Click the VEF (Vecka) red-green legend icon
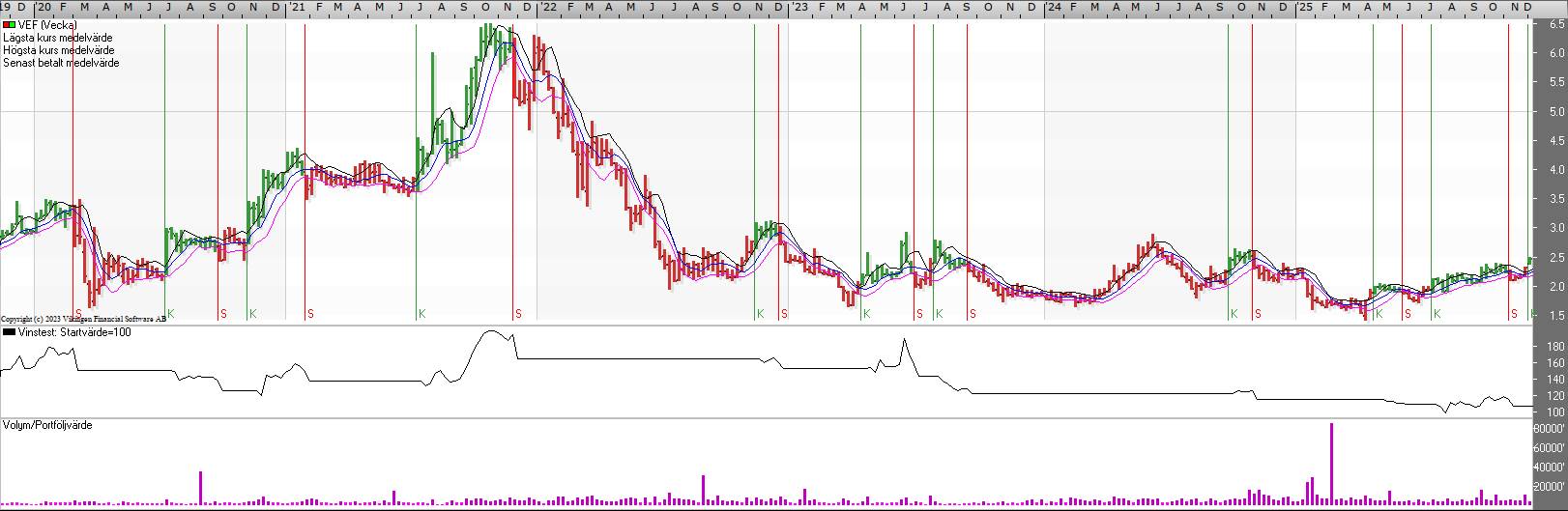 click(x=9, y=25)
